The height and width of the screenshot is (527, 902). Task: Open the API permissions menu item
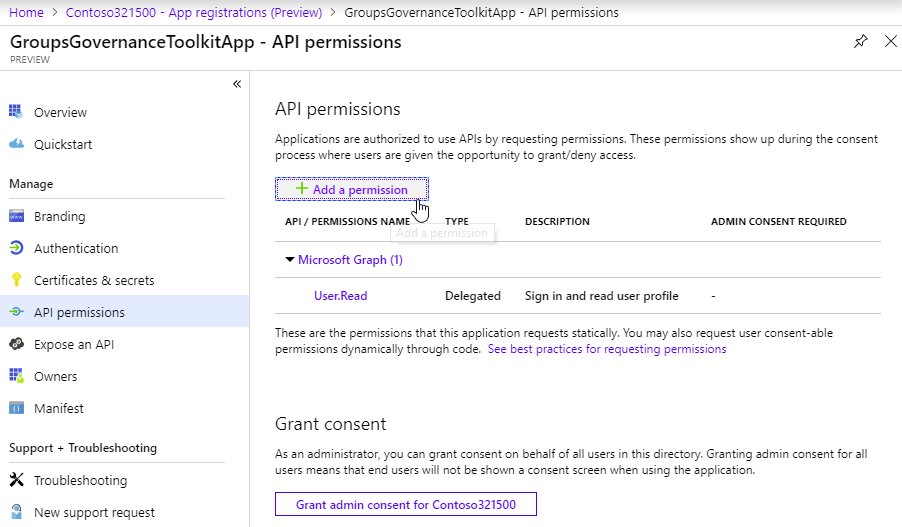79,312
